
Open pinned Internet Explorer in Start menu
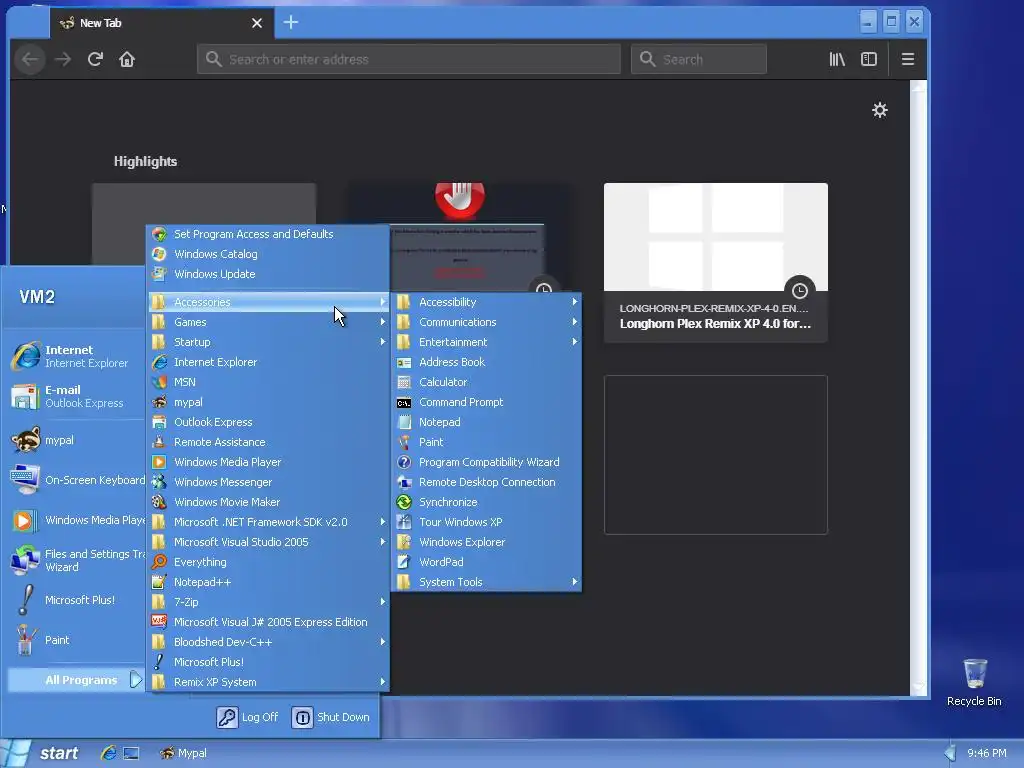click(76, 356)
